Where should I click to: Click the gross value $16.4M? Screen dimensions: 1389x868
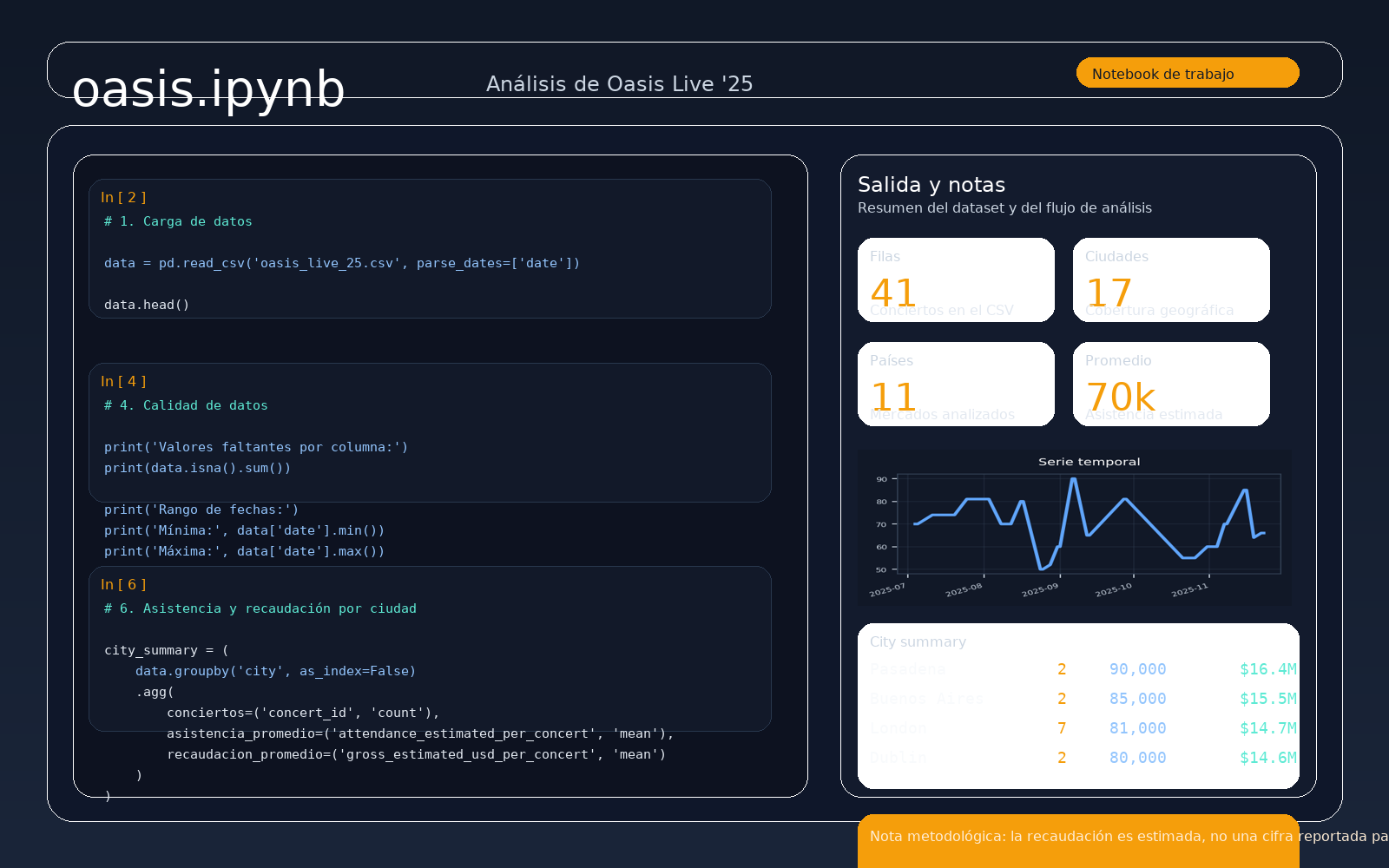point(1268,669)
